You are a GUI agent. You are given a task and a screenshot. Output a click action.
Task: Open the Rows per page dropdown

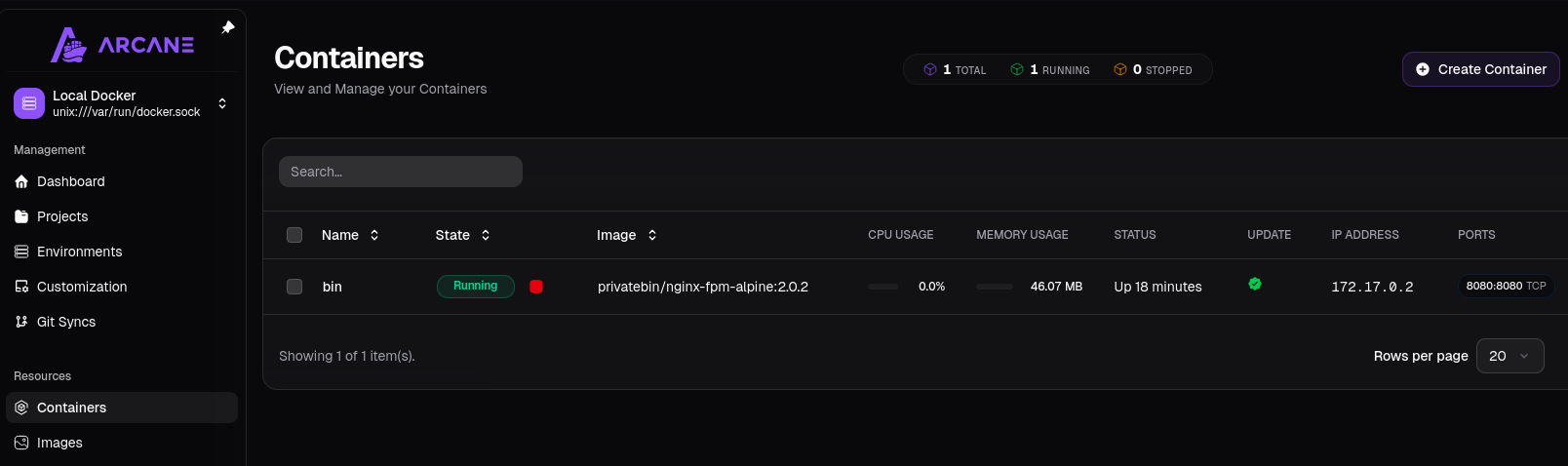click(1509, 356)
